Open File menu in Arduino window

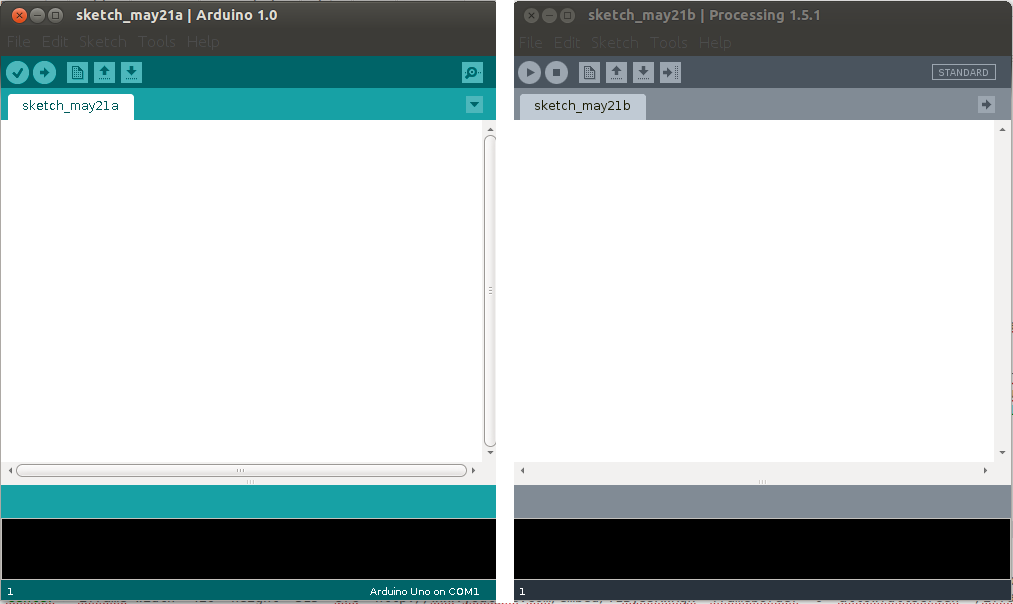pos(19,42)
